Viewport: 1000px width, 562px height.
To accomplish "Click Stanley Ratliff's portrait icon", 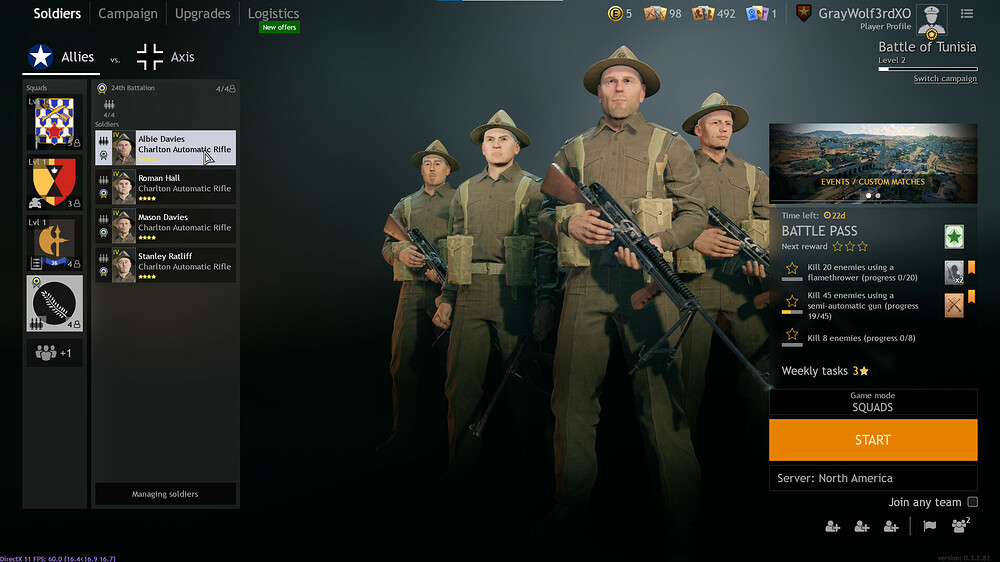I will coord(123,265).
